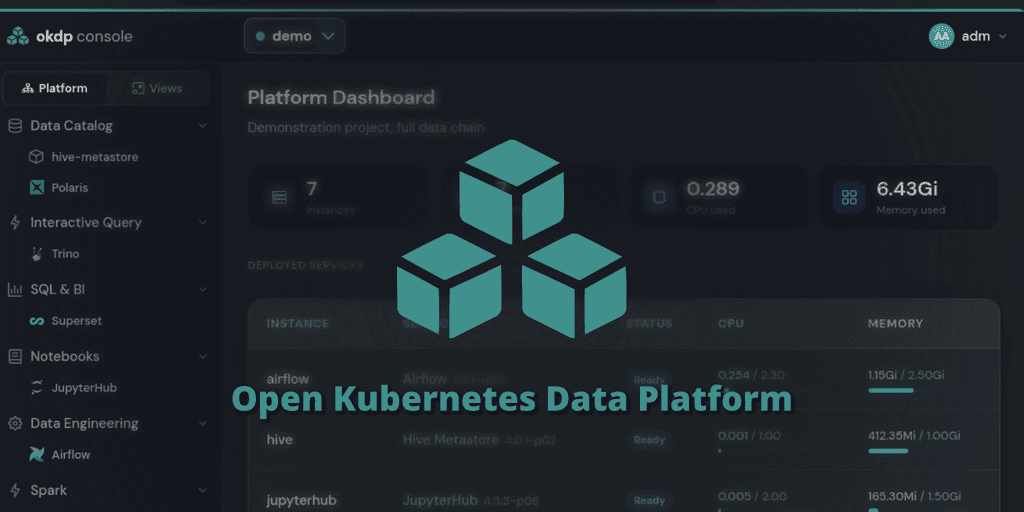Select the hive instance row name
The height and width of the screenshot is (512, 1024).
click(280, 440)
